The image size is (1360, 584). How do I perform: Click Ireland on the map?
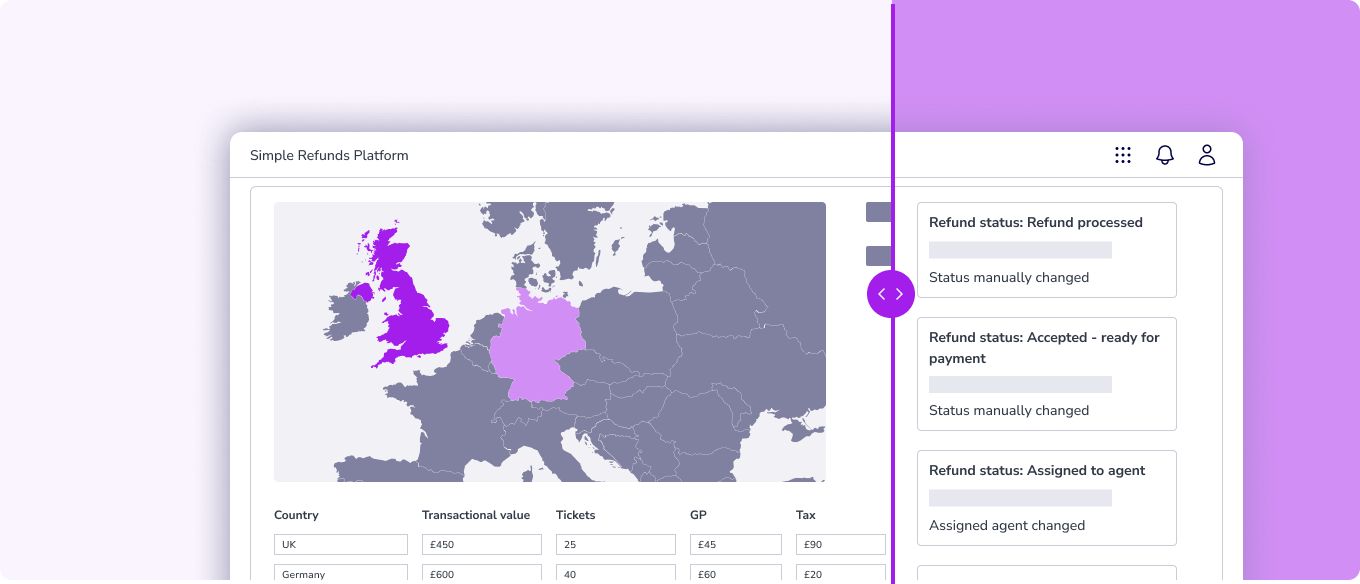coord(347,315)
